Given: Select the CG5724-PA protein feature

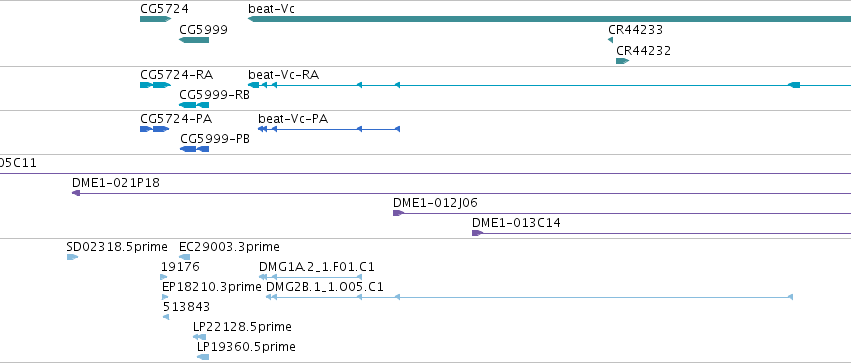Looking at the screenshot, I should pos(155,129).
